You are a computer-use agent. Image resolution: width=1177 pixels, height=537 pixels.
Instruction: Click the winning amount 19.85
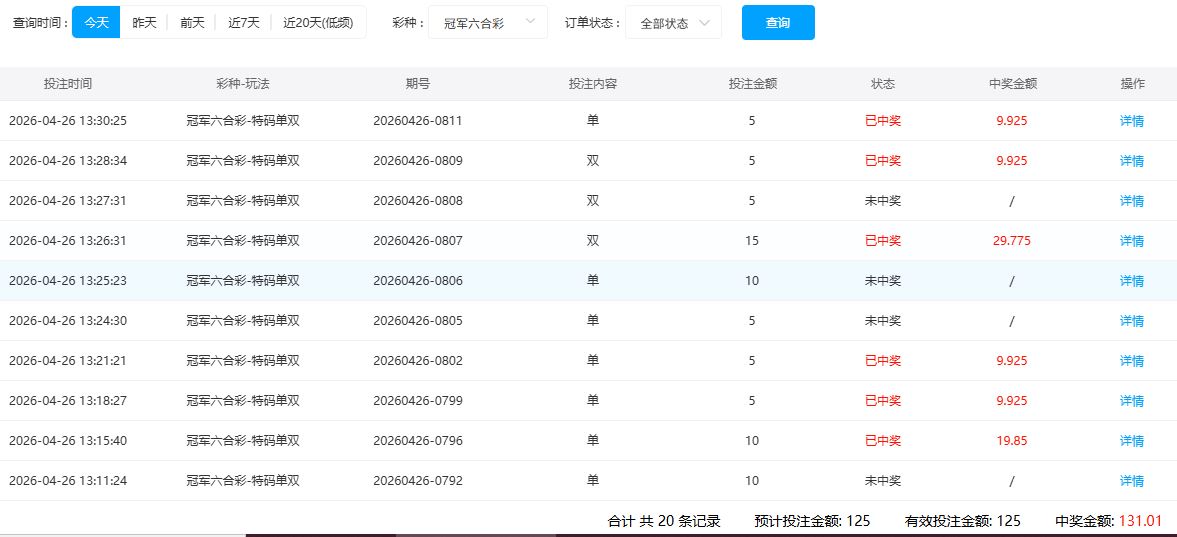[1012, 441]
